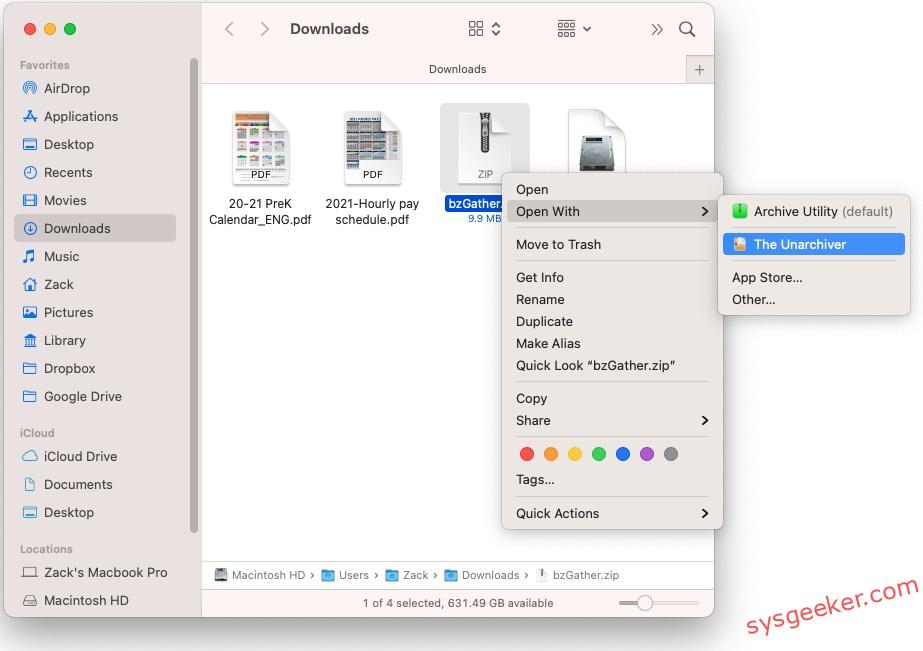Viewport: 923px width, 651px height.
Task: Open the Dropbox folder from sidebar
Action: coord(72,368)
